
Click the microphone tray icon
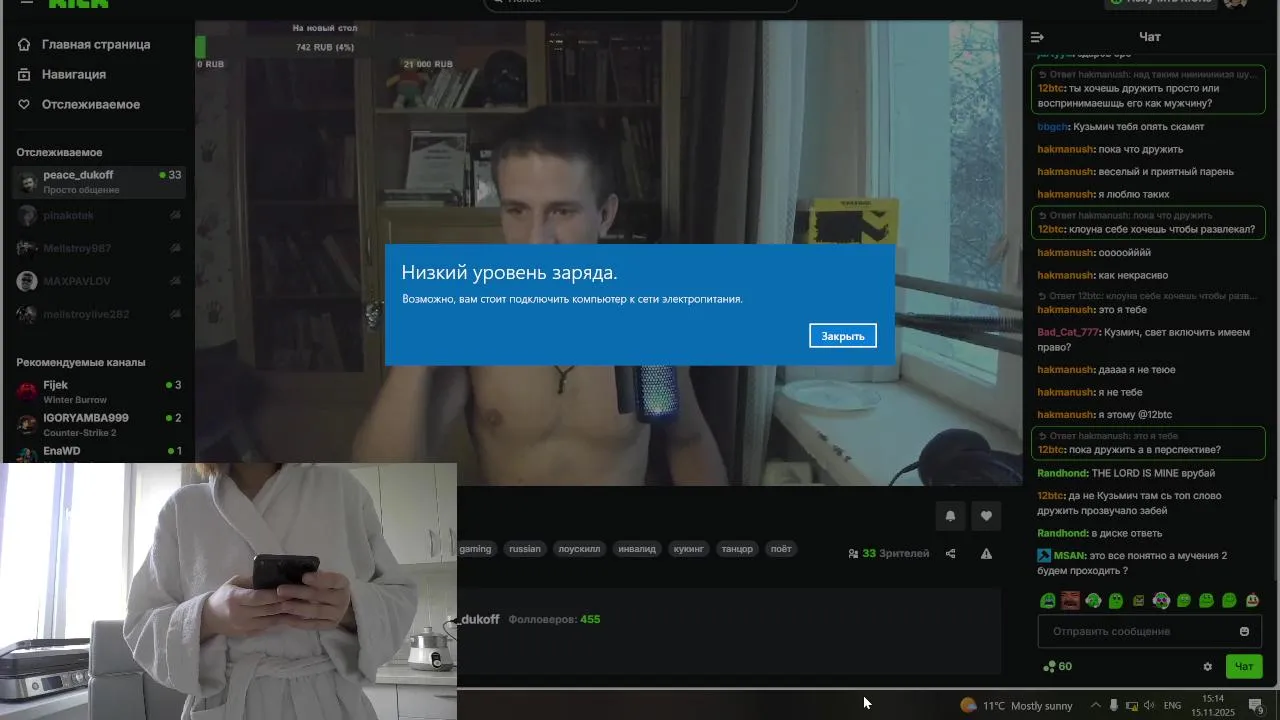(x=1114, y=706)
